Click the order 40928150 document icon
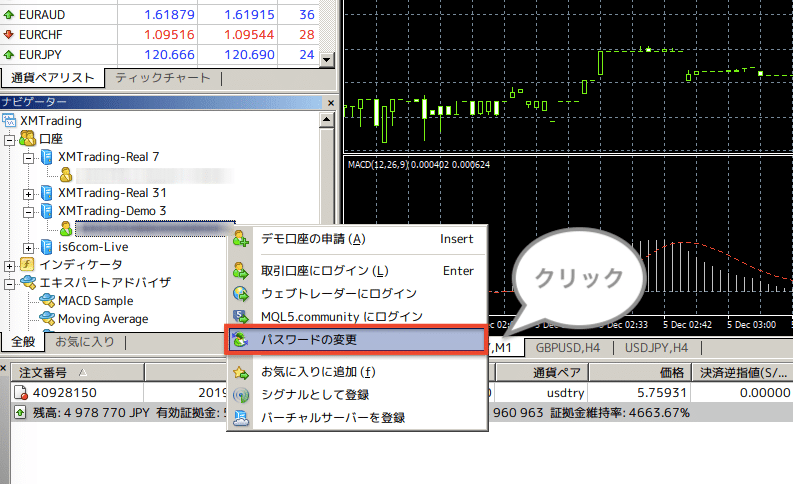The width and height of the screenshot is (793, 484). click(x=21, y=392)
